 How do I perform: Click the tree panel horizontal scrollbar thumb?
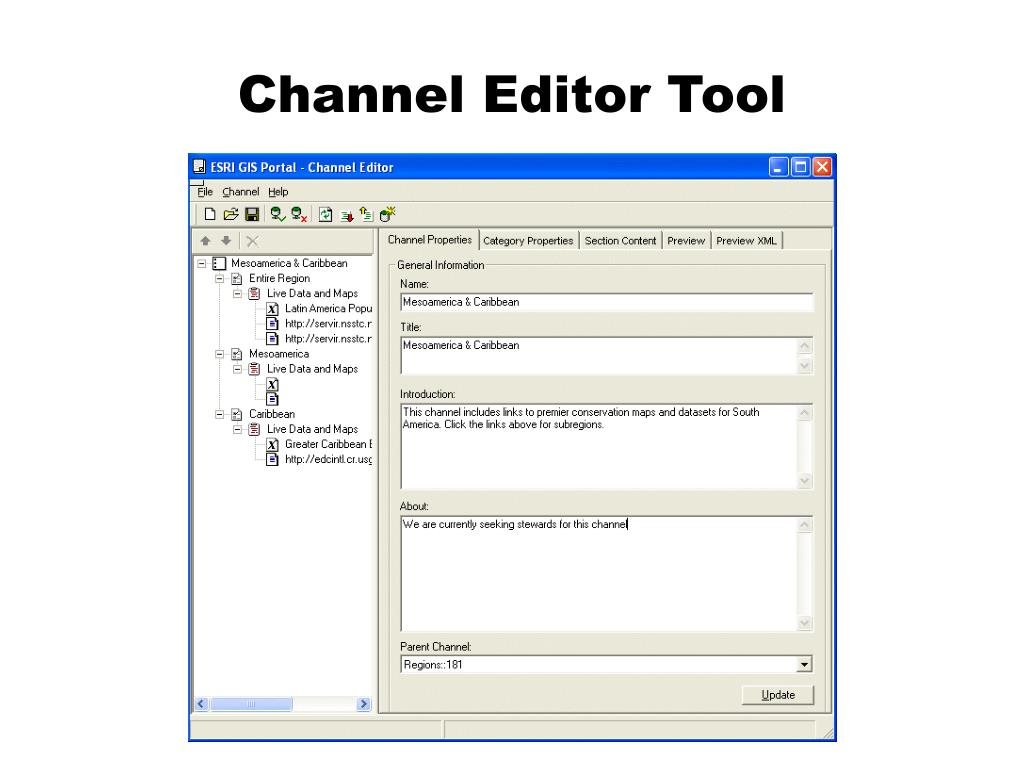point(251,704)
